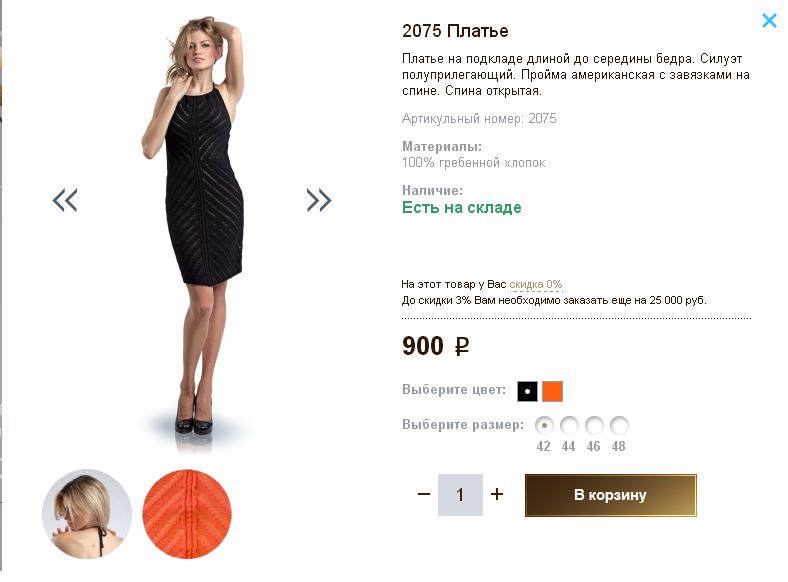Choose the orange color swatch
Screen dimensions: 788x582
coord(552,391)
